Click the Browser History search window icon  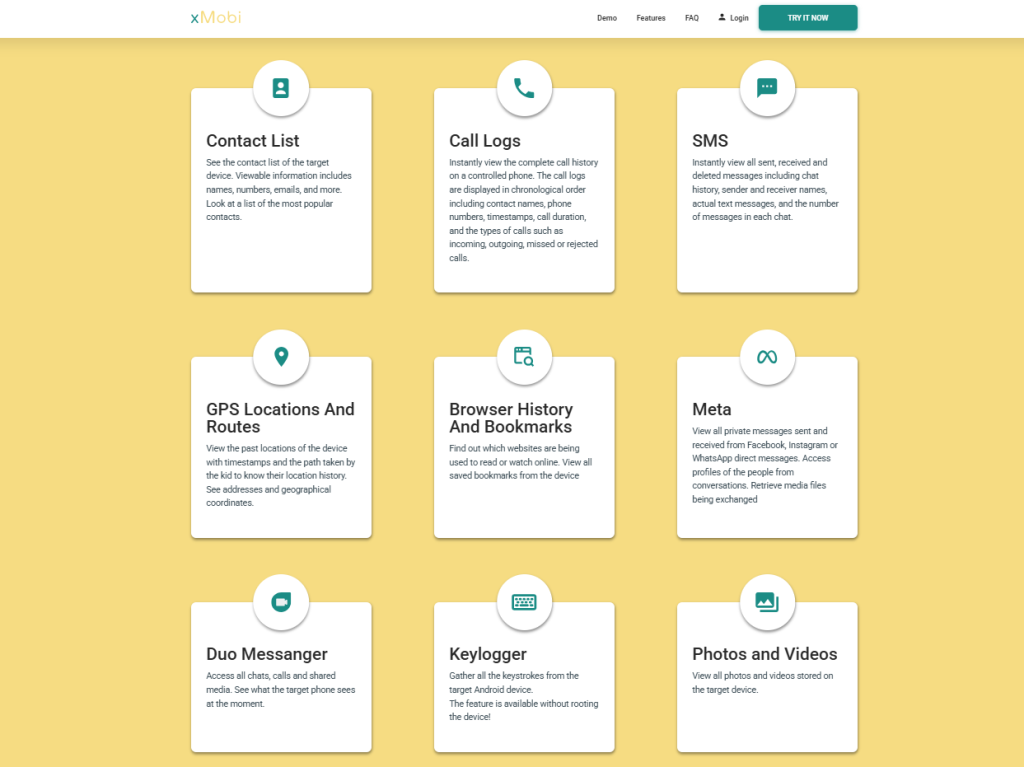524,357
